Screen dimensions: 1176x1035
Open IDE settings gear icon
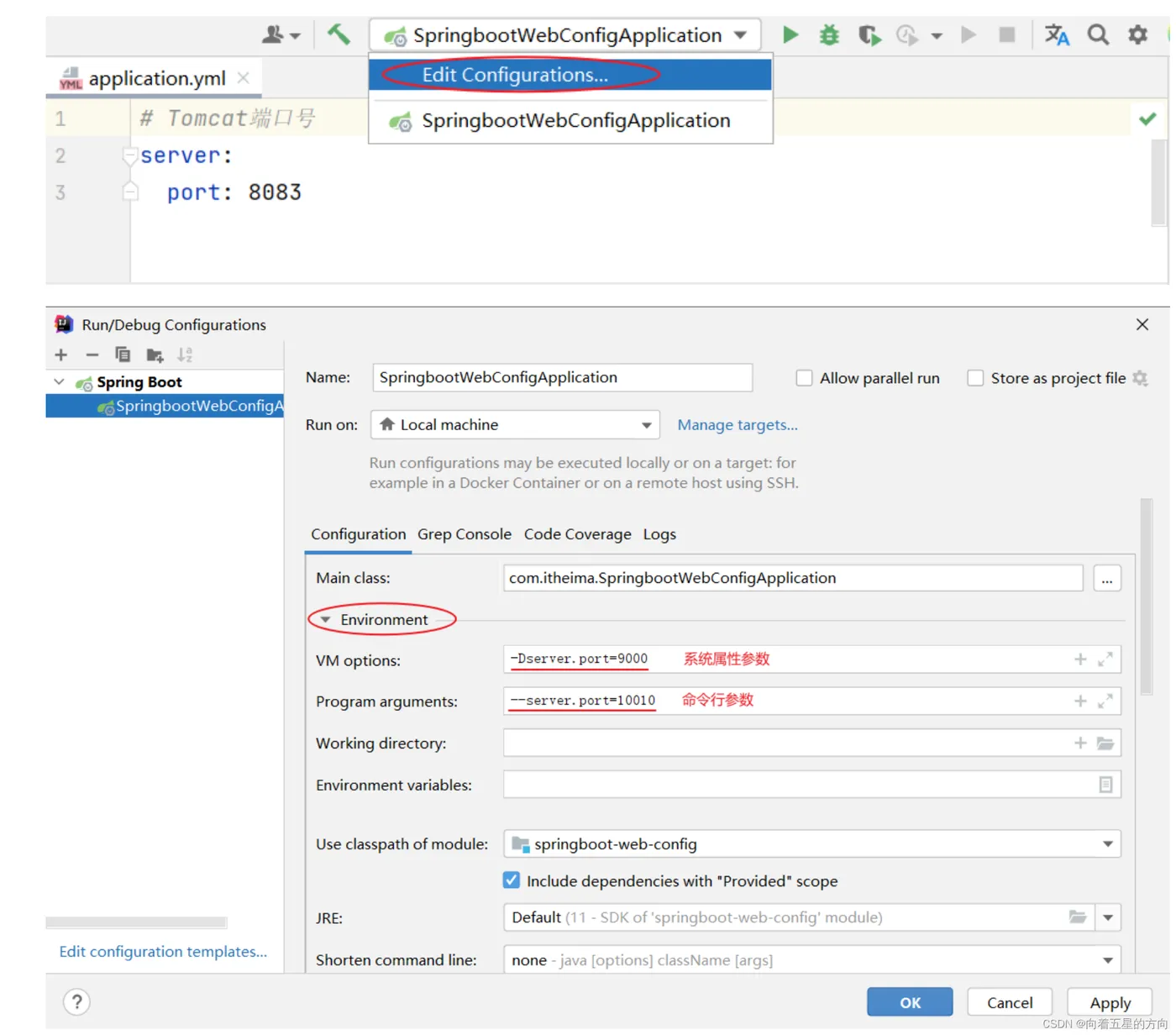[x=1137, y=34]
